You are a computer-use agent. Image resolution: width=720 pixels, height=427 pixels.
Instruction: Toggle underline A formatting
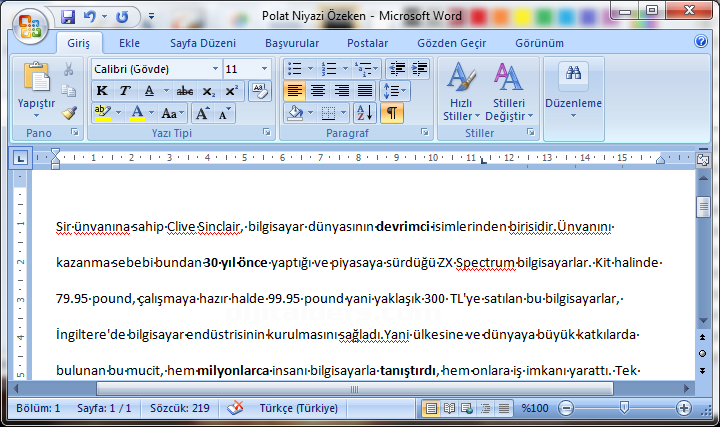coord(149,91)
